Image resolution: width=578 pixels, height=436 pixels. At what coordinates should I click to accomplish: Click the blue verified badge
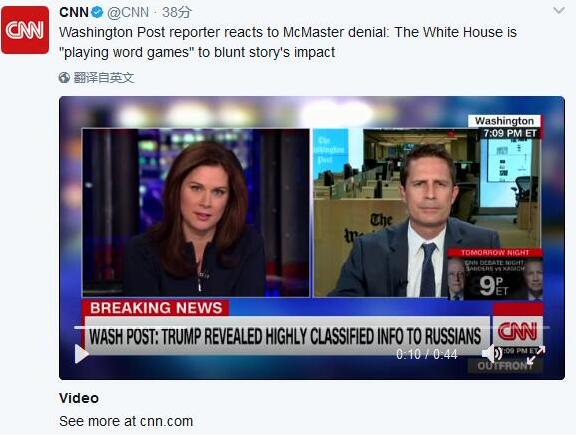point(97,13)
